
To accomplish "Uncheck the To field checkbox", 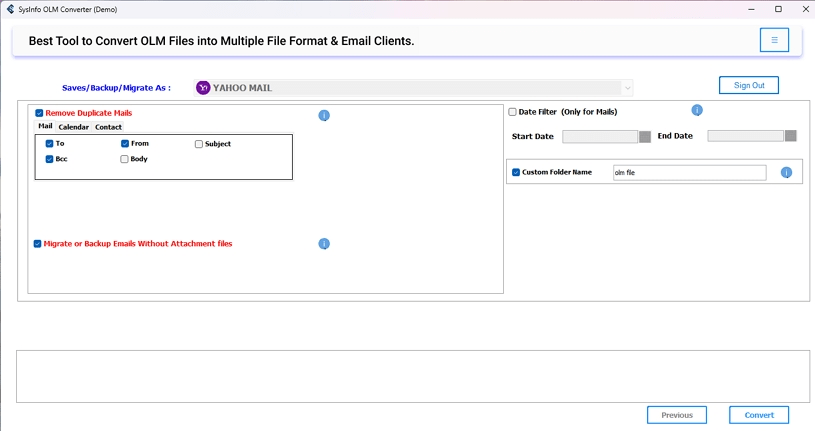I will click(x=49, y=143).
